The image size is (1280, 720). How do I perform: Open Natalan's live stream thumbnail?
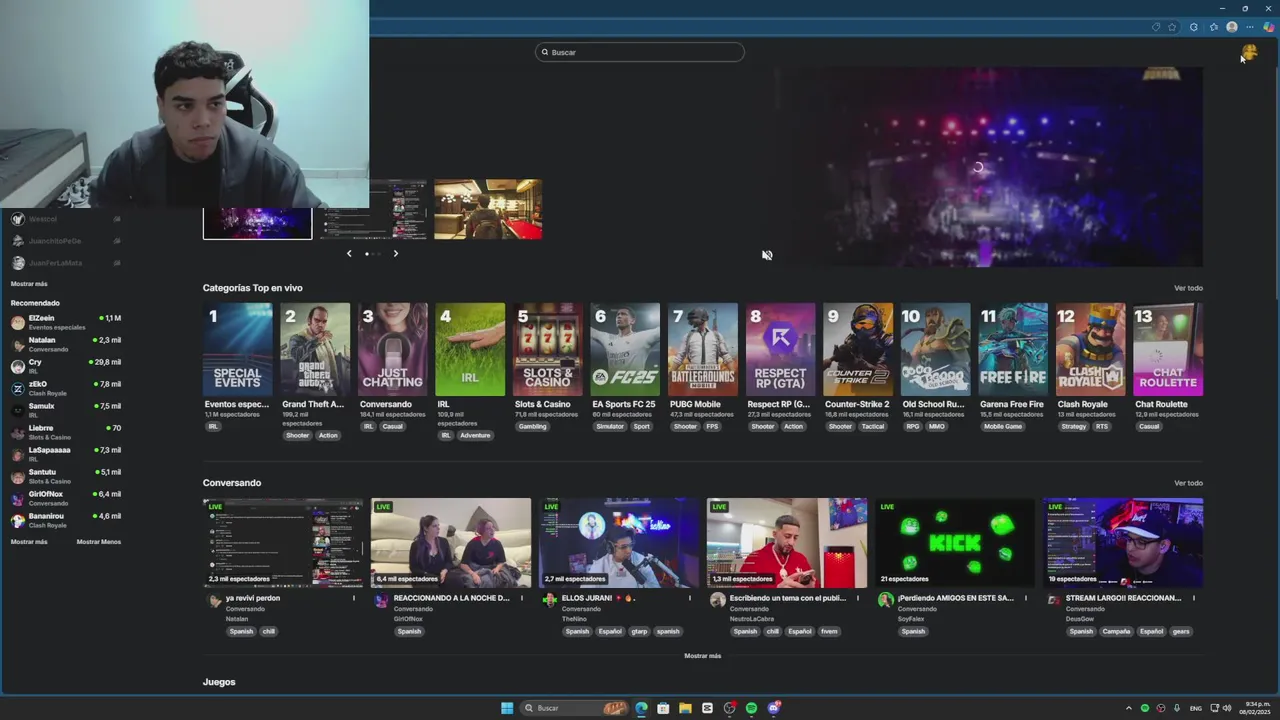point(283,543)
